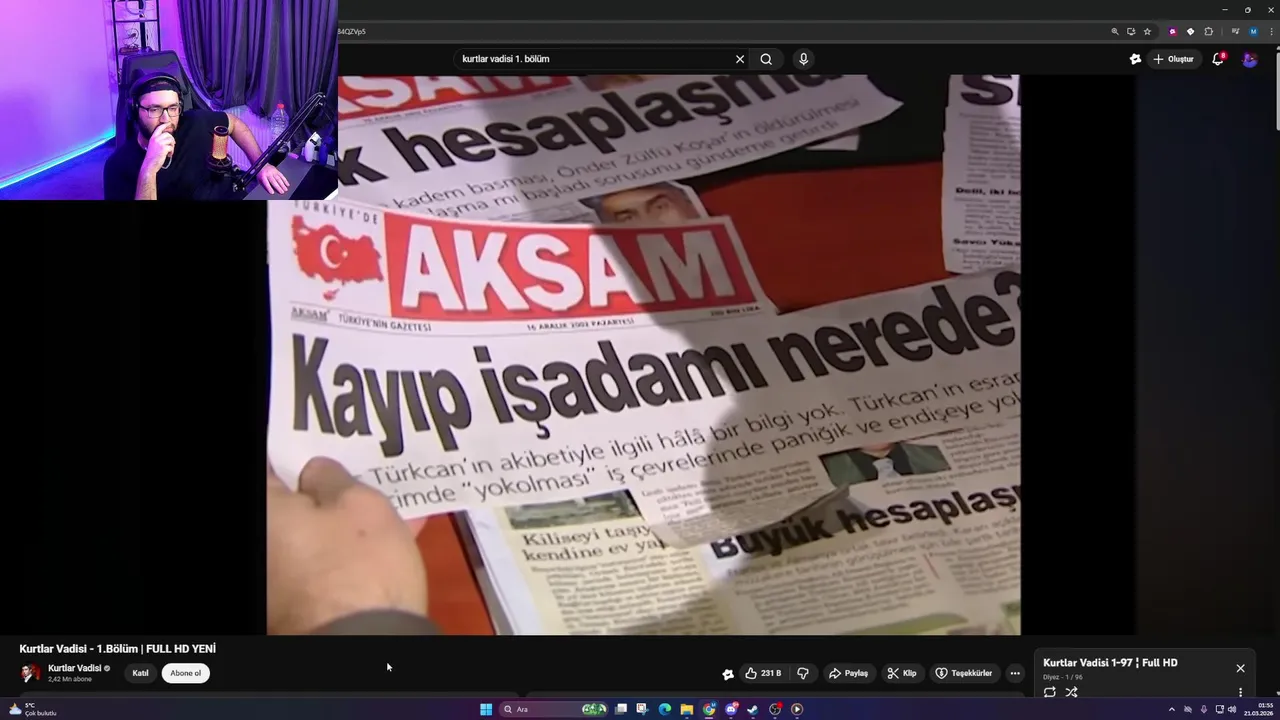The image size is (1280, 720).
Task: Open YouTube notifications bell
Action: coord(1218,59)
